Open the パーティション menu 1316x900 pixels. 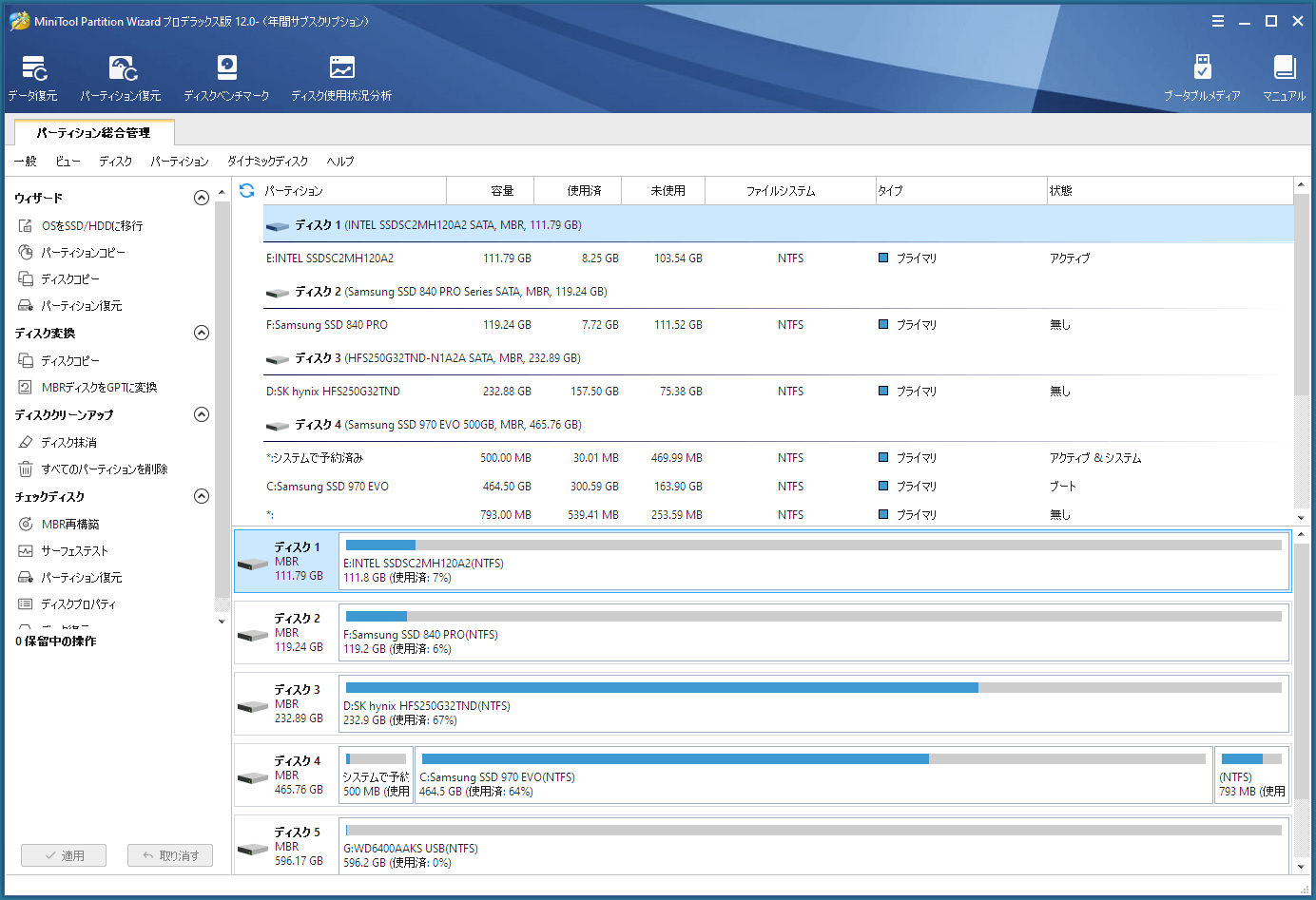(x=180, y=162)
